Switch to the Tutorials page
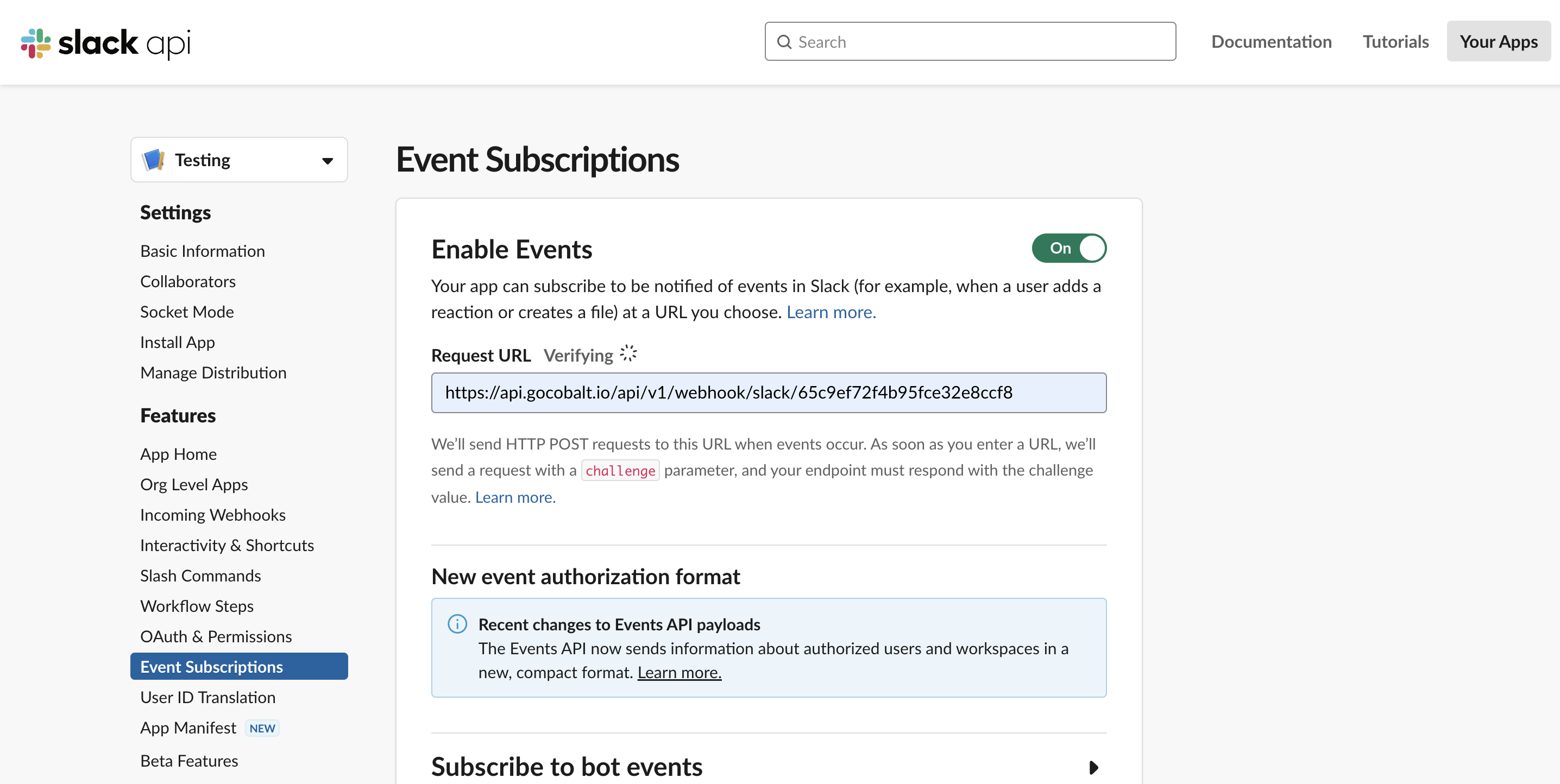Screen dimensions: 1560x784 pos(1395,41)
